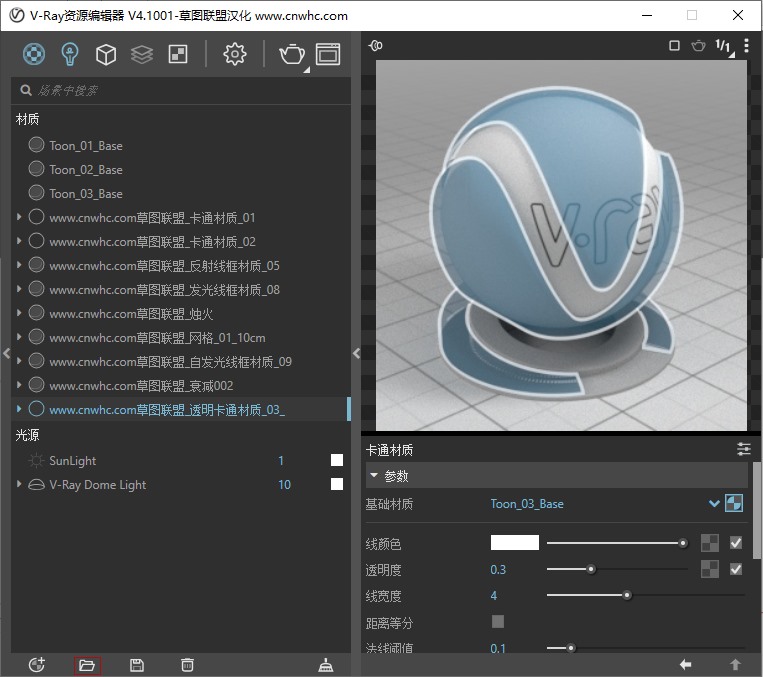Viewport: 763px width, 677px height.
Task: Click Dome Light intensity value 10
Action: point(284,484)
